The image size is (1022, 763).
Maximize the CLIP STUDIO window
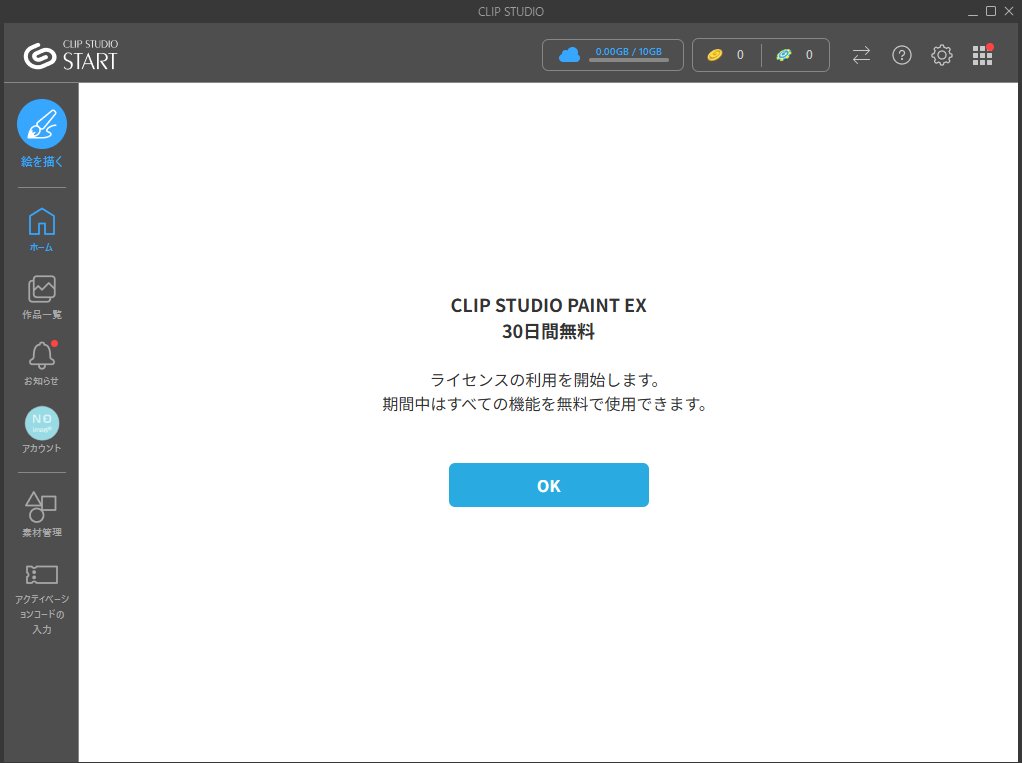point(991,11)
